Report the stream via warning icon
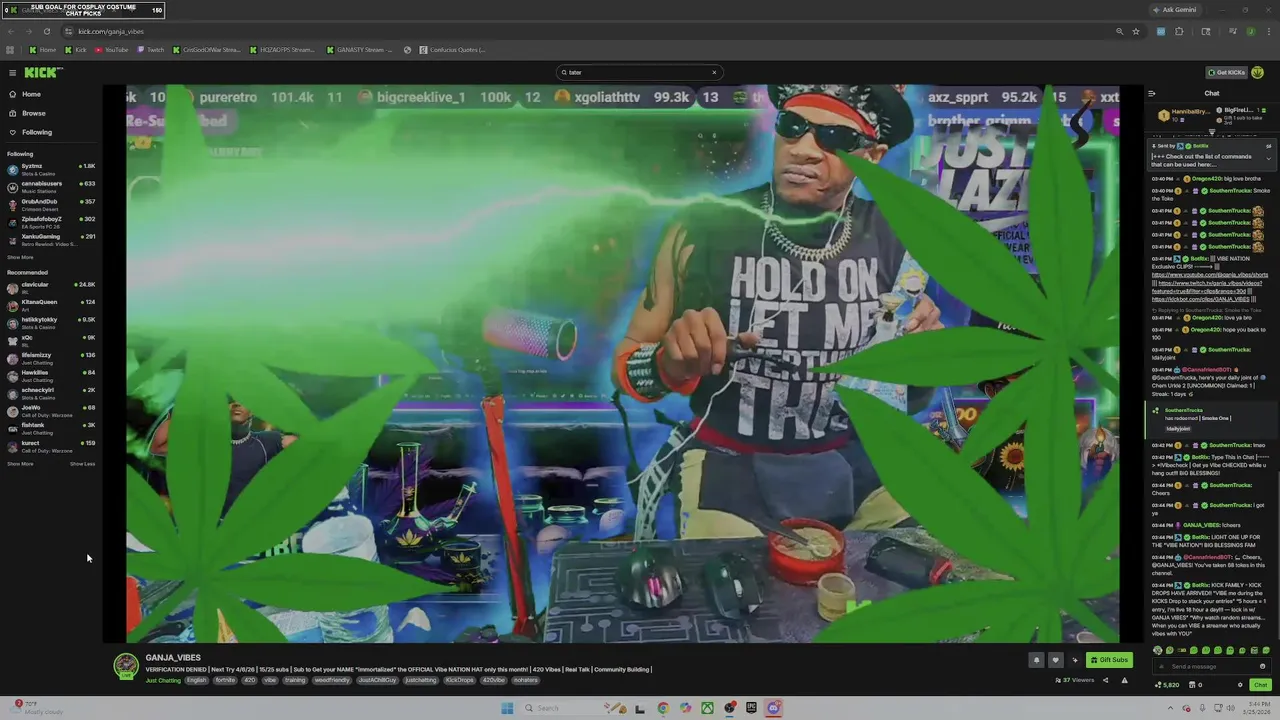The height and width of the screenshot is (720, 1280). point(1124,680)
